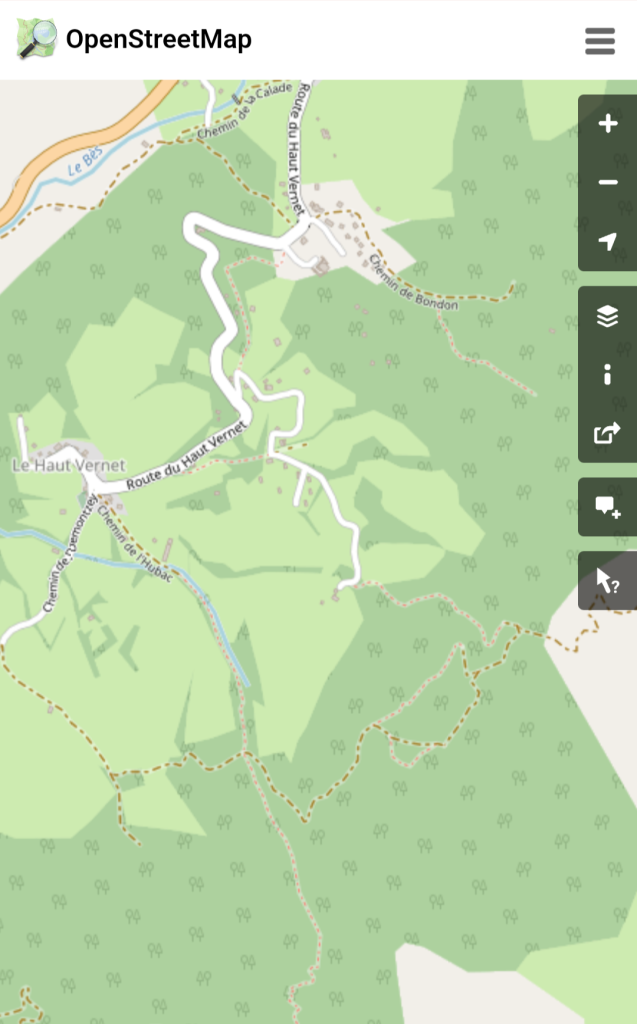Go to the OpenStreetMap home title
This screenshot has height=1024, width=637.
tap(159, 39)
